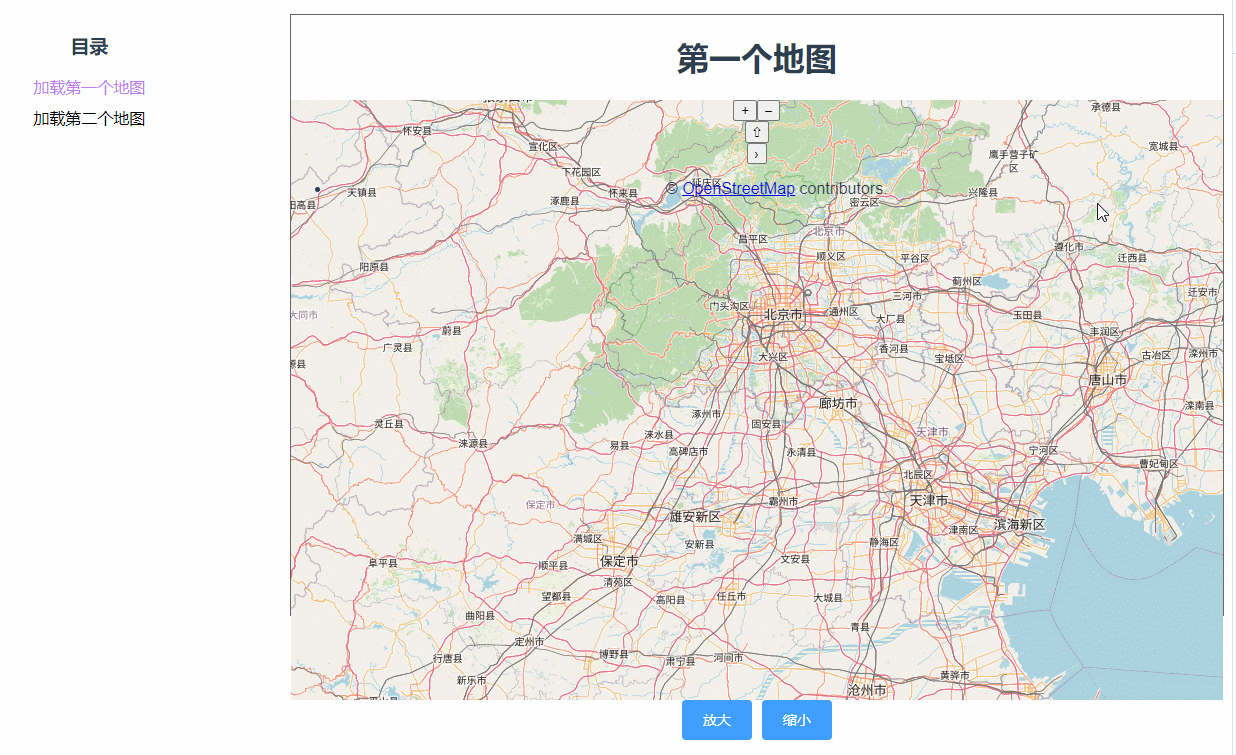Collapse the attribution with the chevron control

(757, 154)
